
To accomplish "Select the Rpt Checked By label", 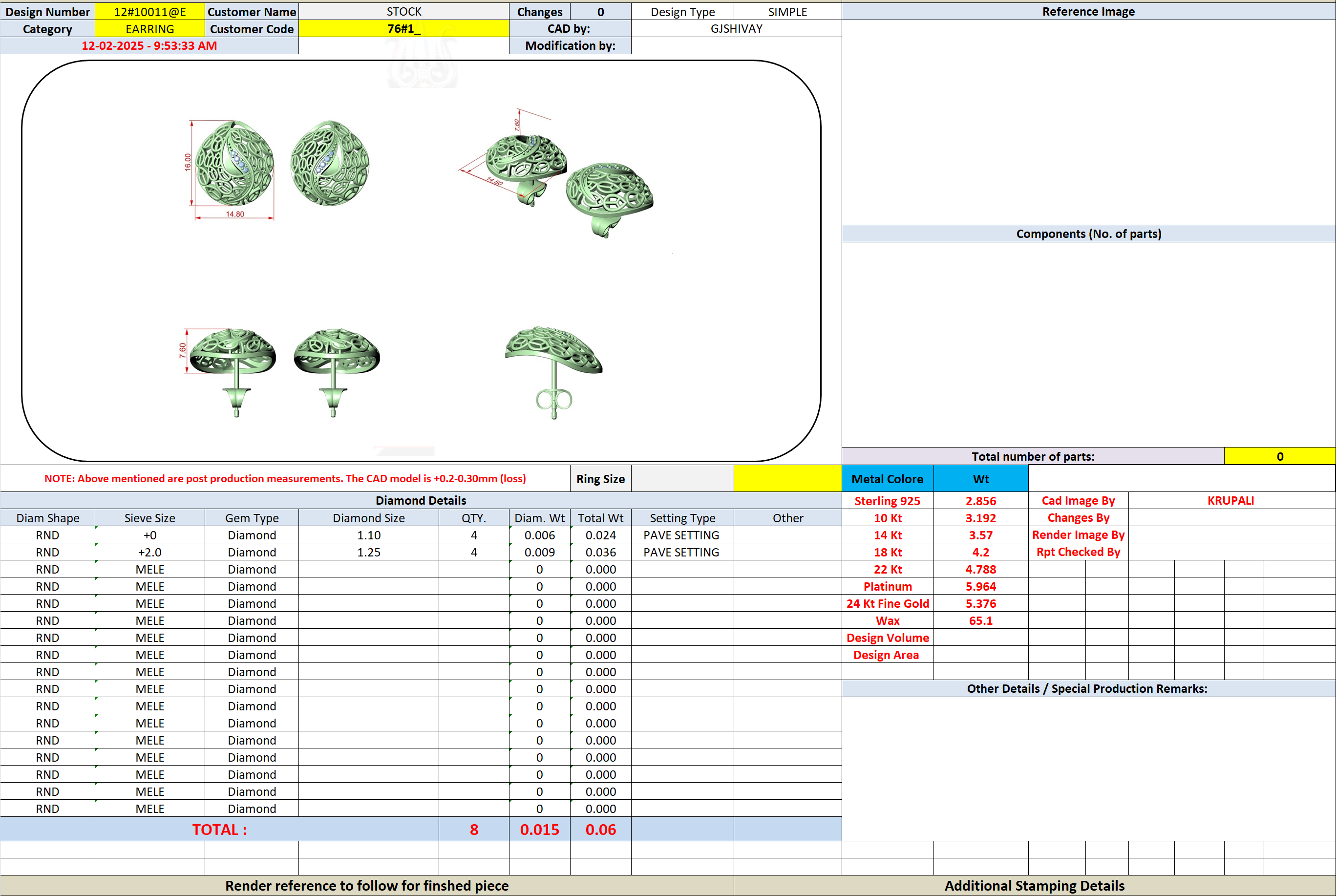I will (1079, 552).
